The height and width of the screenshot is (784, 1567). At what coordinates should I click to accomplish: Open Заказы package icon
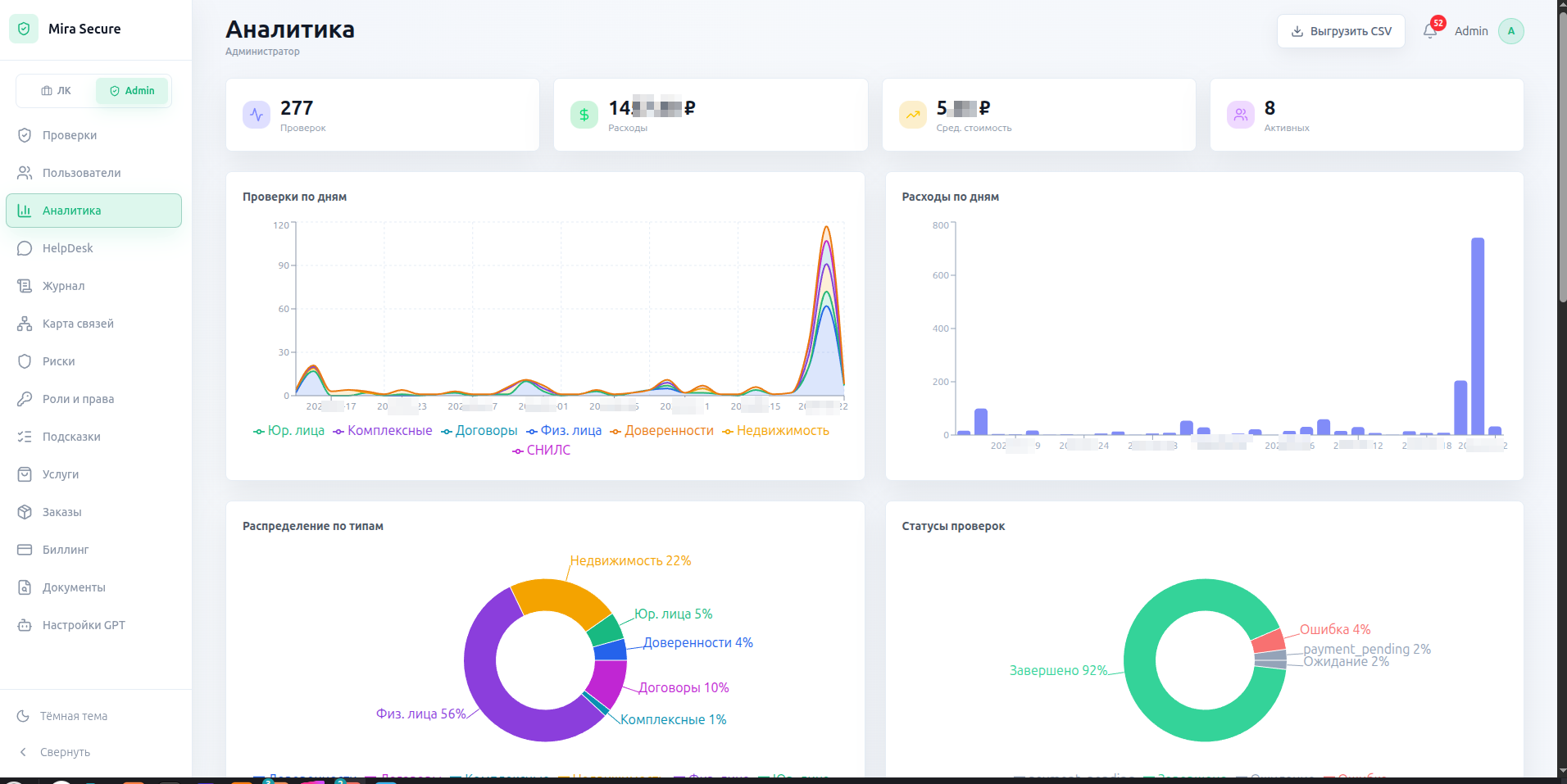(25, 512)
